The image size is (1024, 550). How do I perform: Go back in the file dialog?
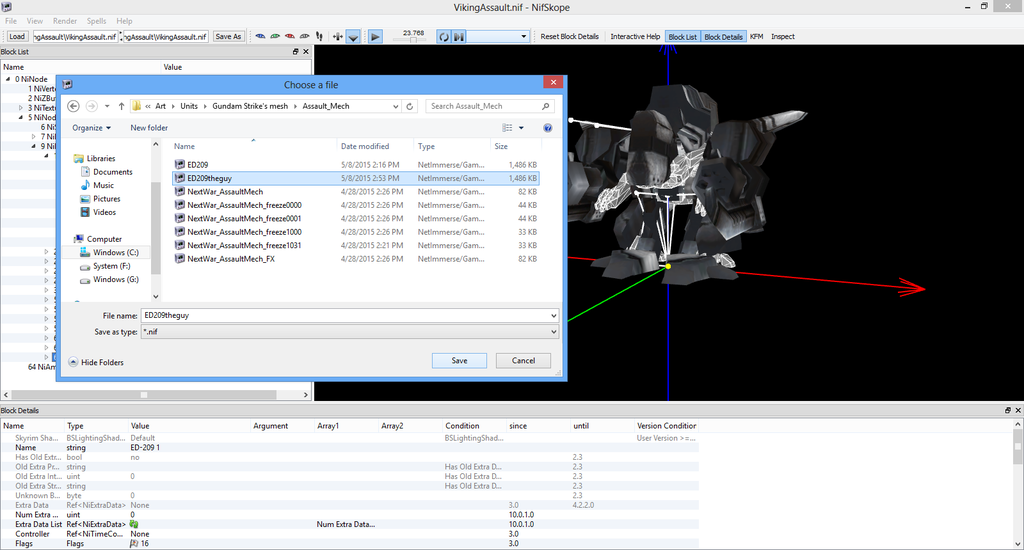74,106
